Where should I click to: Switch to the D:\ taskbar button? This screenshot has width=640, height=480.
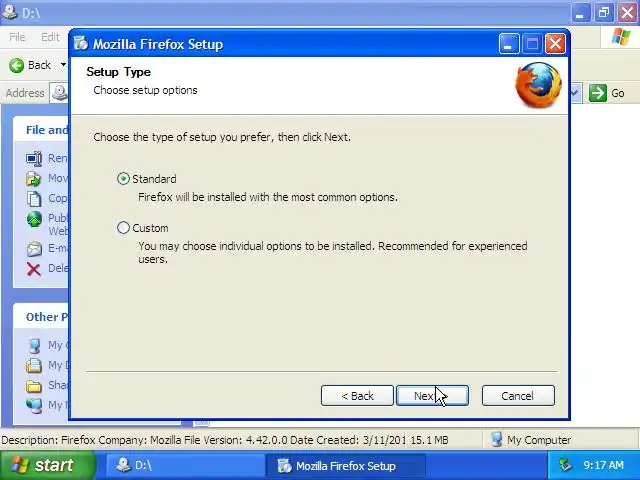coord(184,466)
